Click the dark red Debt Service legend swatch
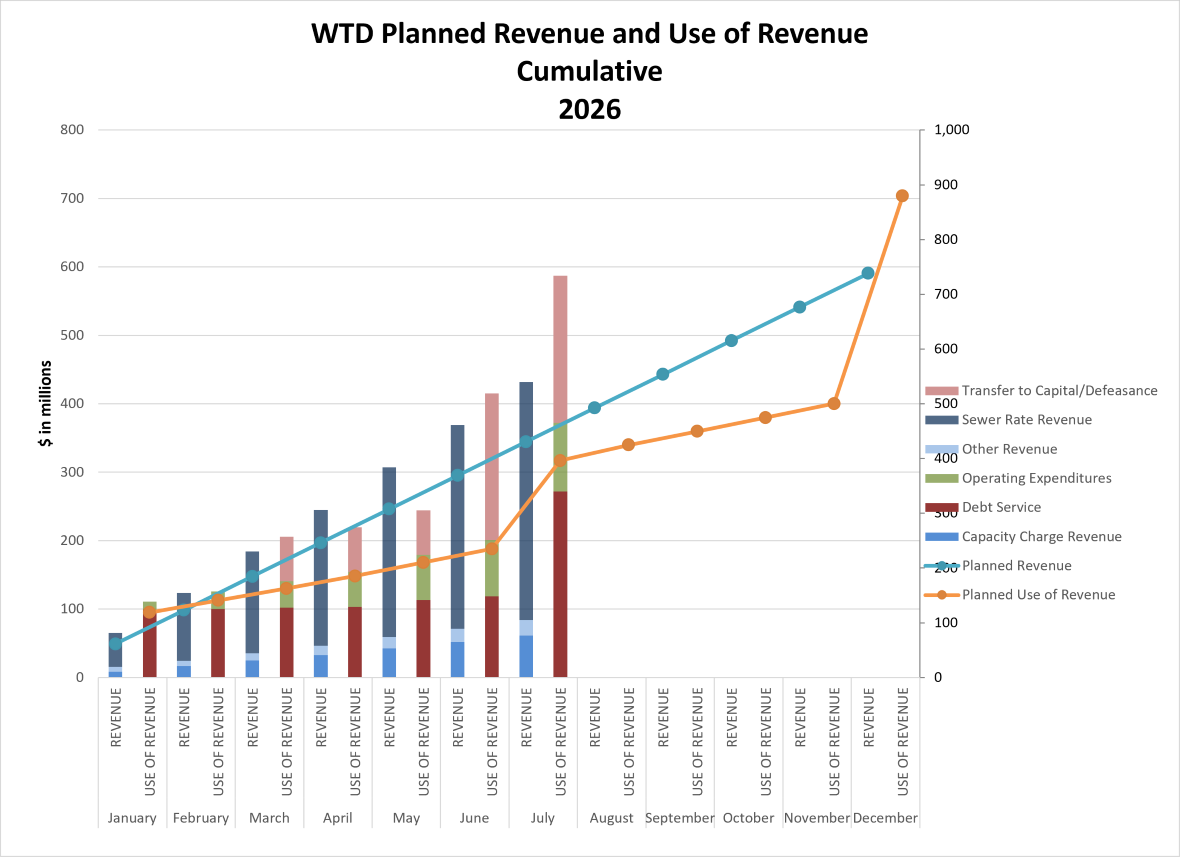 pyautogui.click(x=941, y=508)
